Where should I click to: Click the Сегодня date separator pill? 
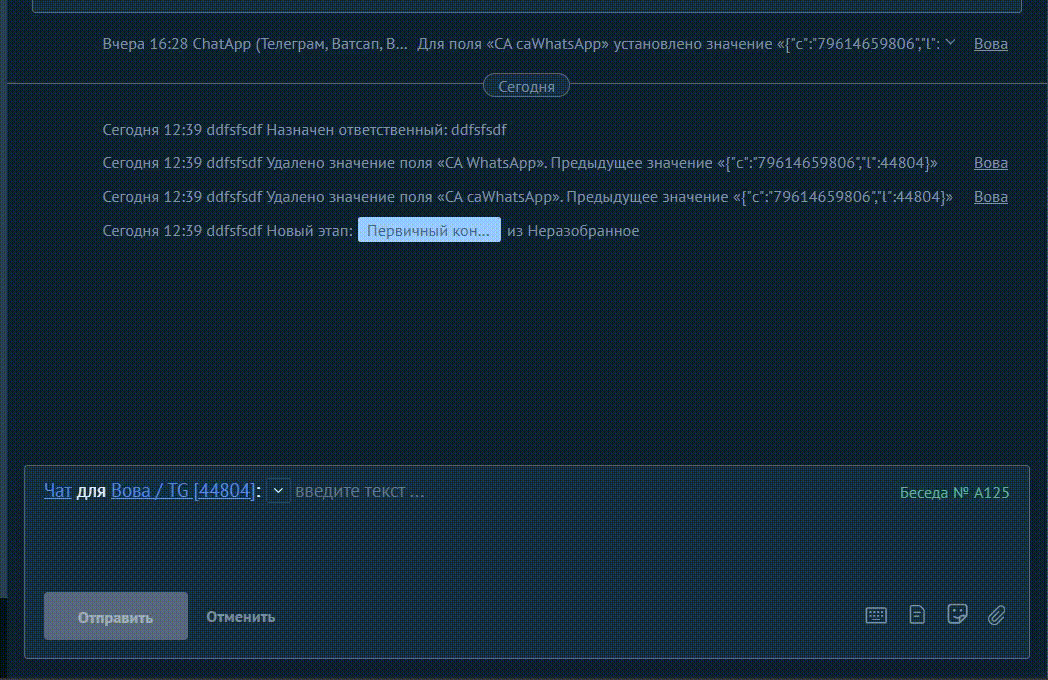(x=526, y=87)
